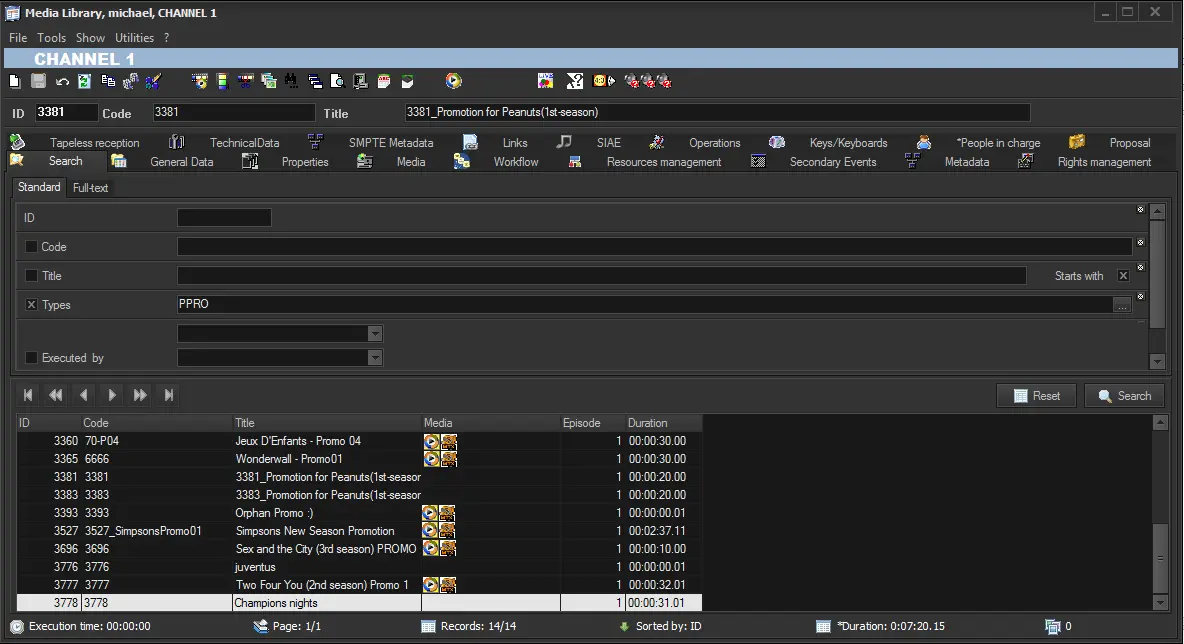The width and height of the screenshot is (1184, 644).
Task: Go to last record with navigation arrow
Action: click(169, 395)
